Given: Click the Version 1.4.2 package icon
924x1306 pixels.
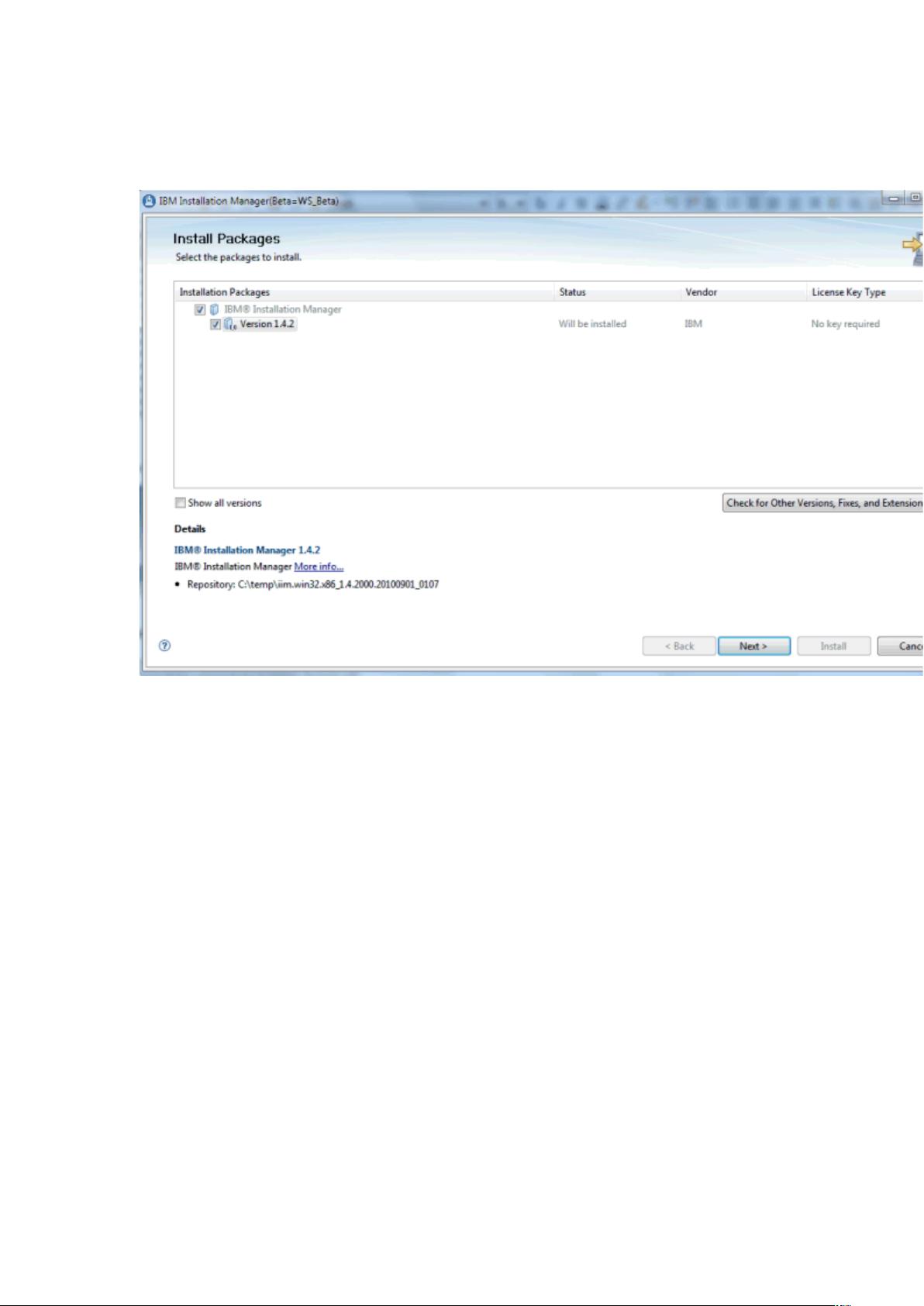Looking at the screenshot, I should click(230, 325).
